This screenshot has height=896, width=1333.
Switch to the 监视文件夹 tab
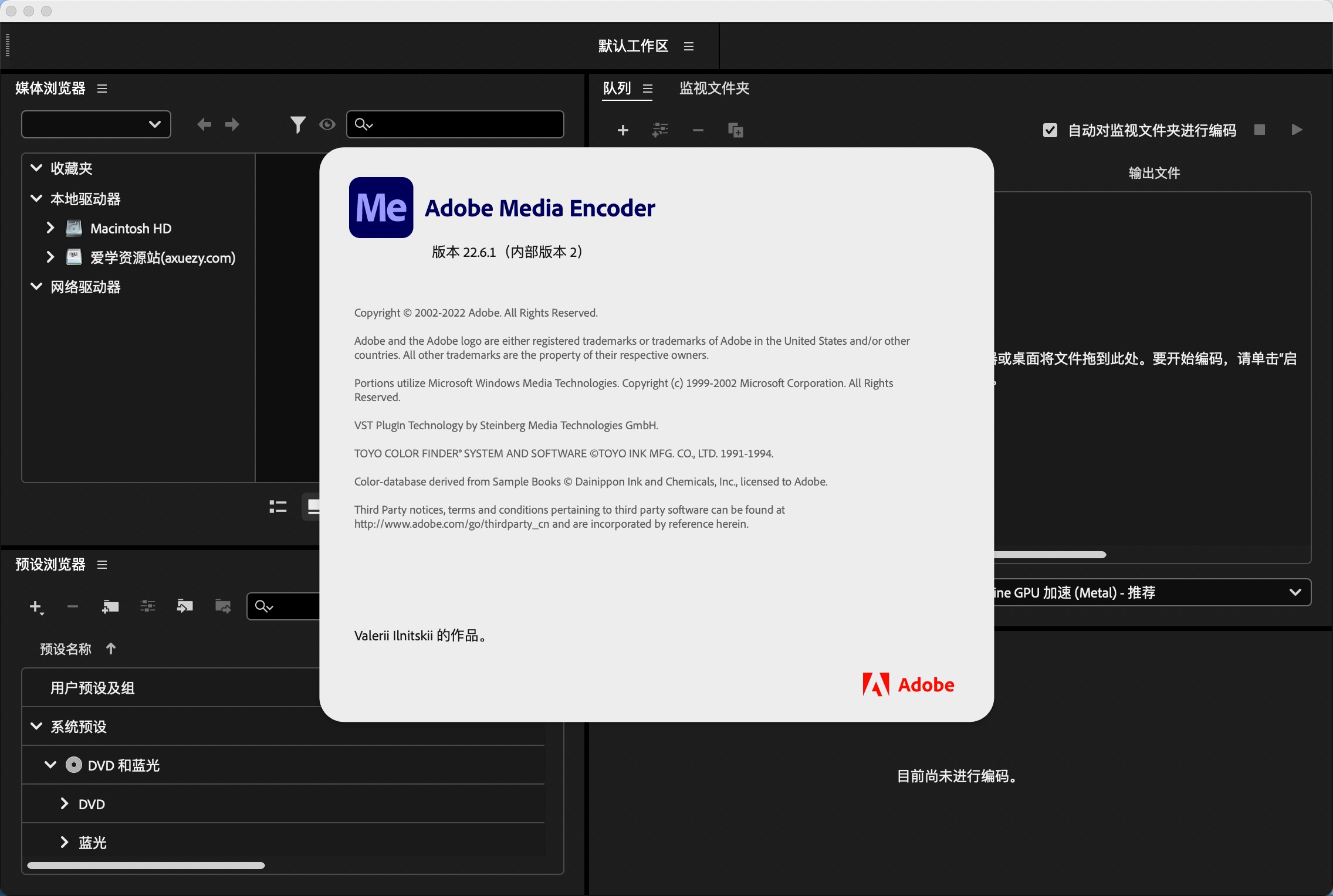tap(714, 89)
